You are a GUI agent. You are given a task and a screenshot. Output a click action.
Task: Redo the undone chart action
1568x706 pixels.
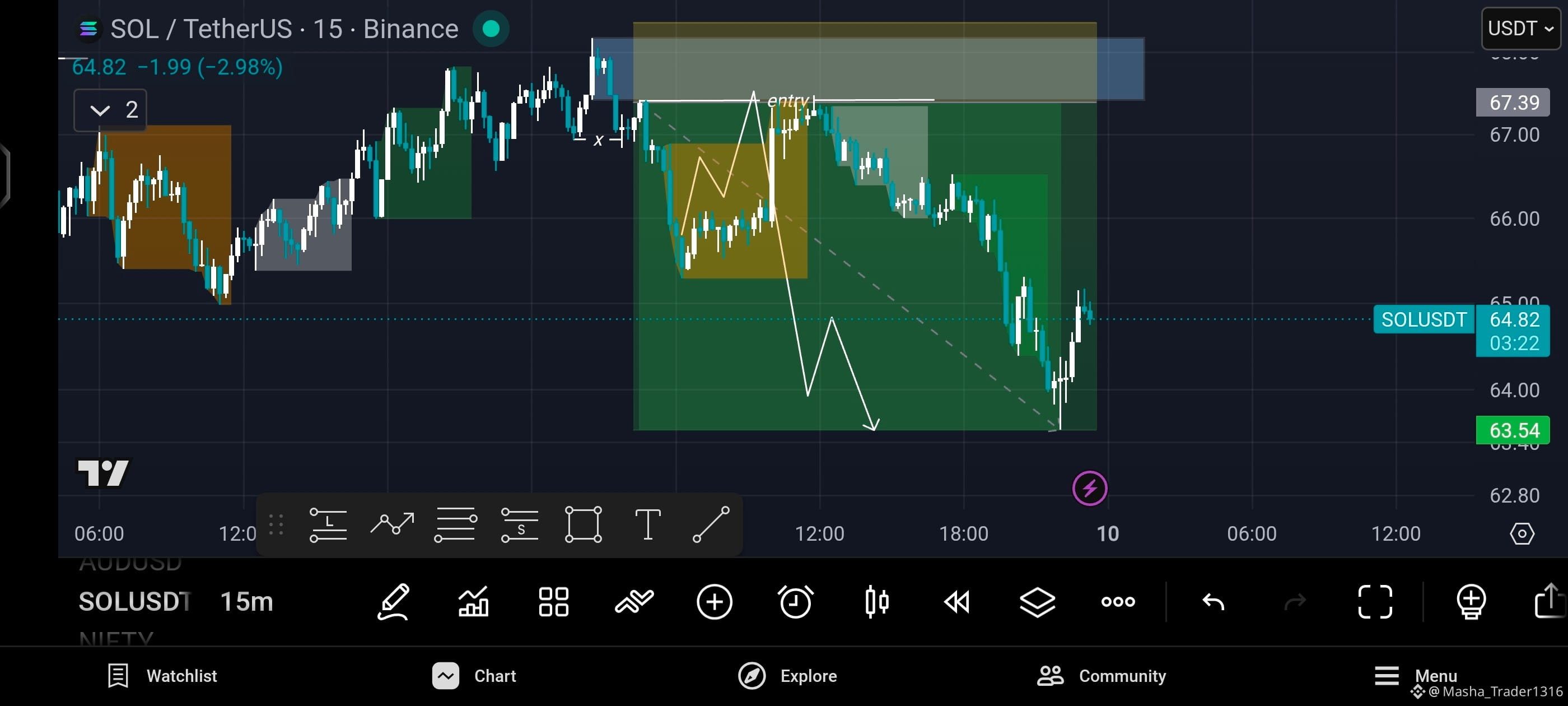coord(1295,602)
